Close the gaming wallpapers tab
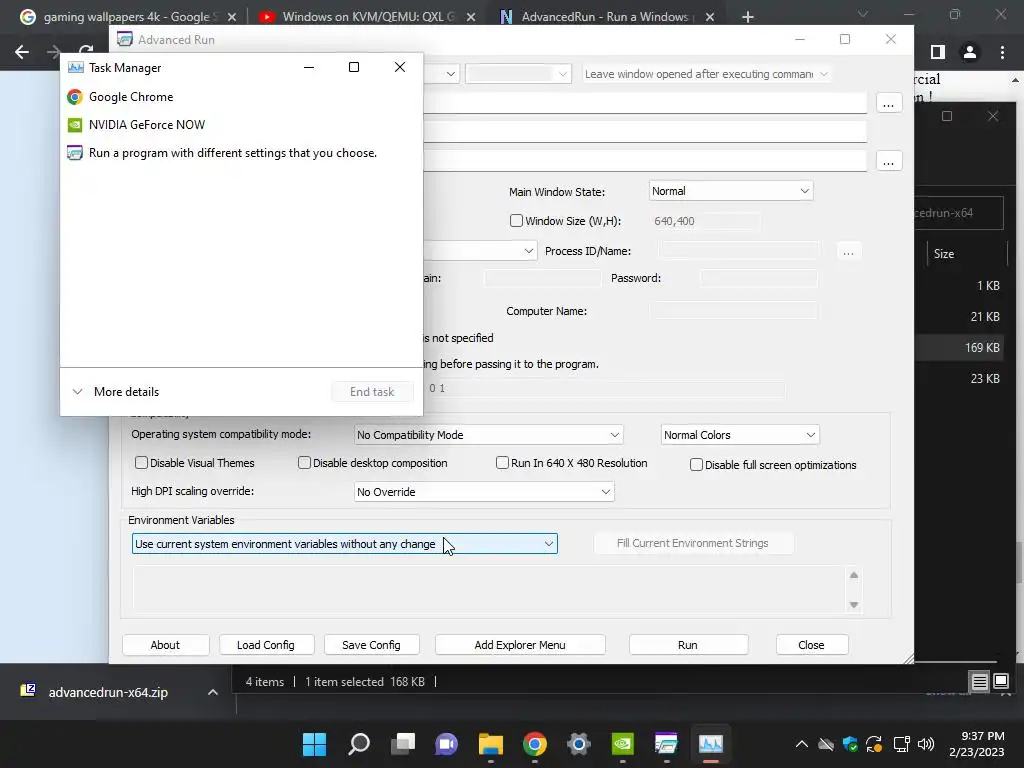The height and width of the screenshot is (768, 1024). point(232,17)
